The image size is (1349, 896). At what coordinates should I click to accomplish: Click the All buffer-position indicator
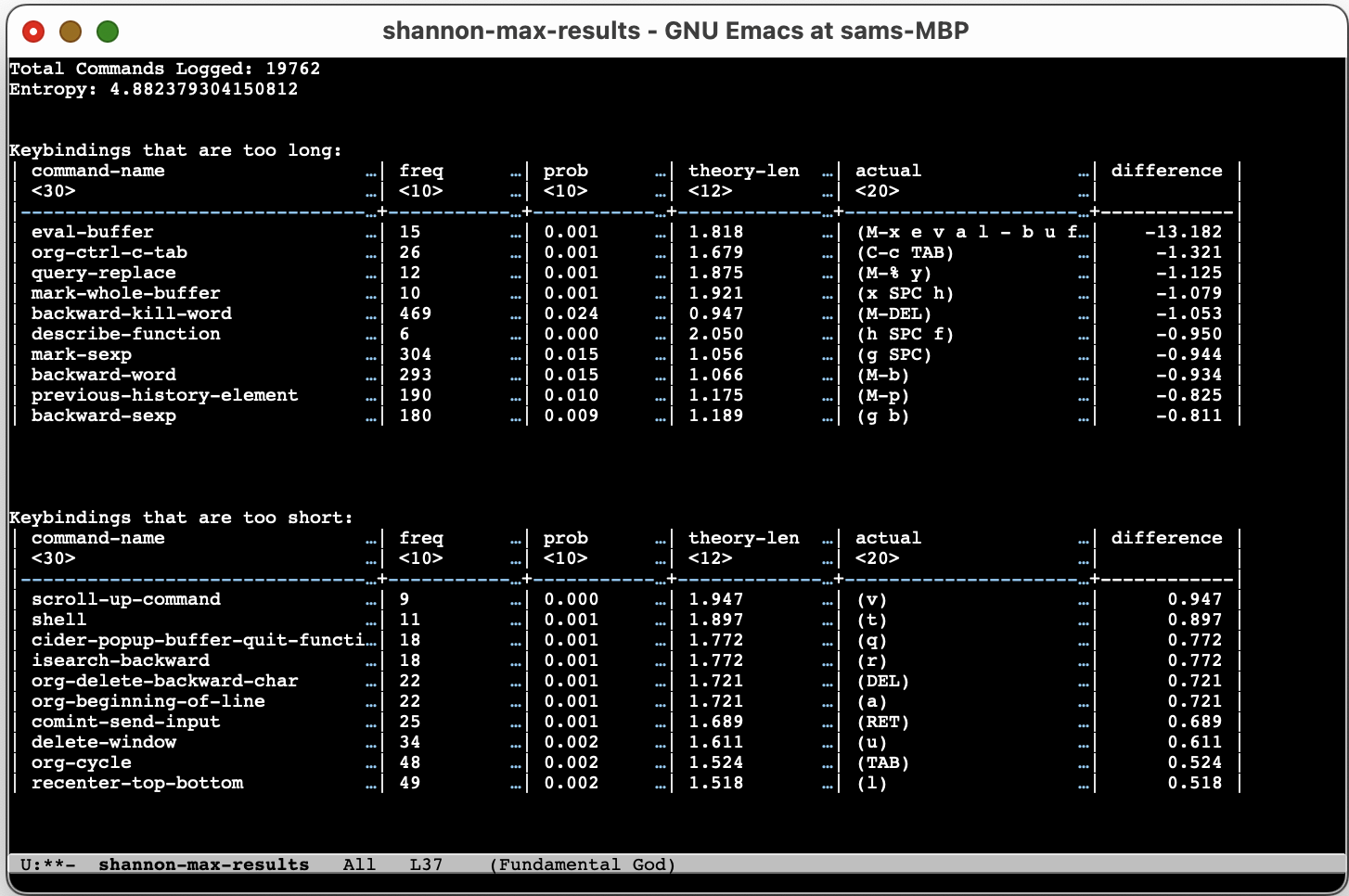359,864
